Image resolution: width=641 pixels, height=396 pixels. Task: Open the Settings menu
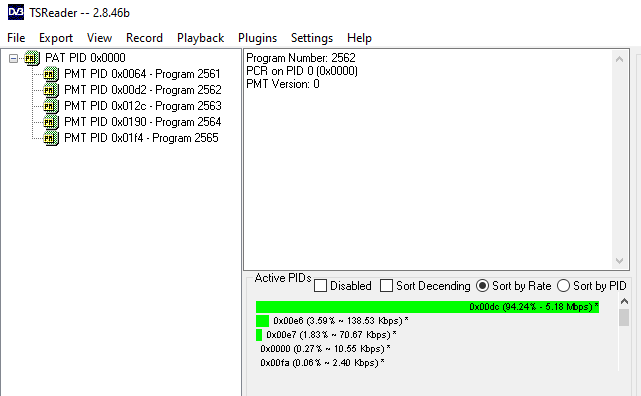click(x=312, y=38)
